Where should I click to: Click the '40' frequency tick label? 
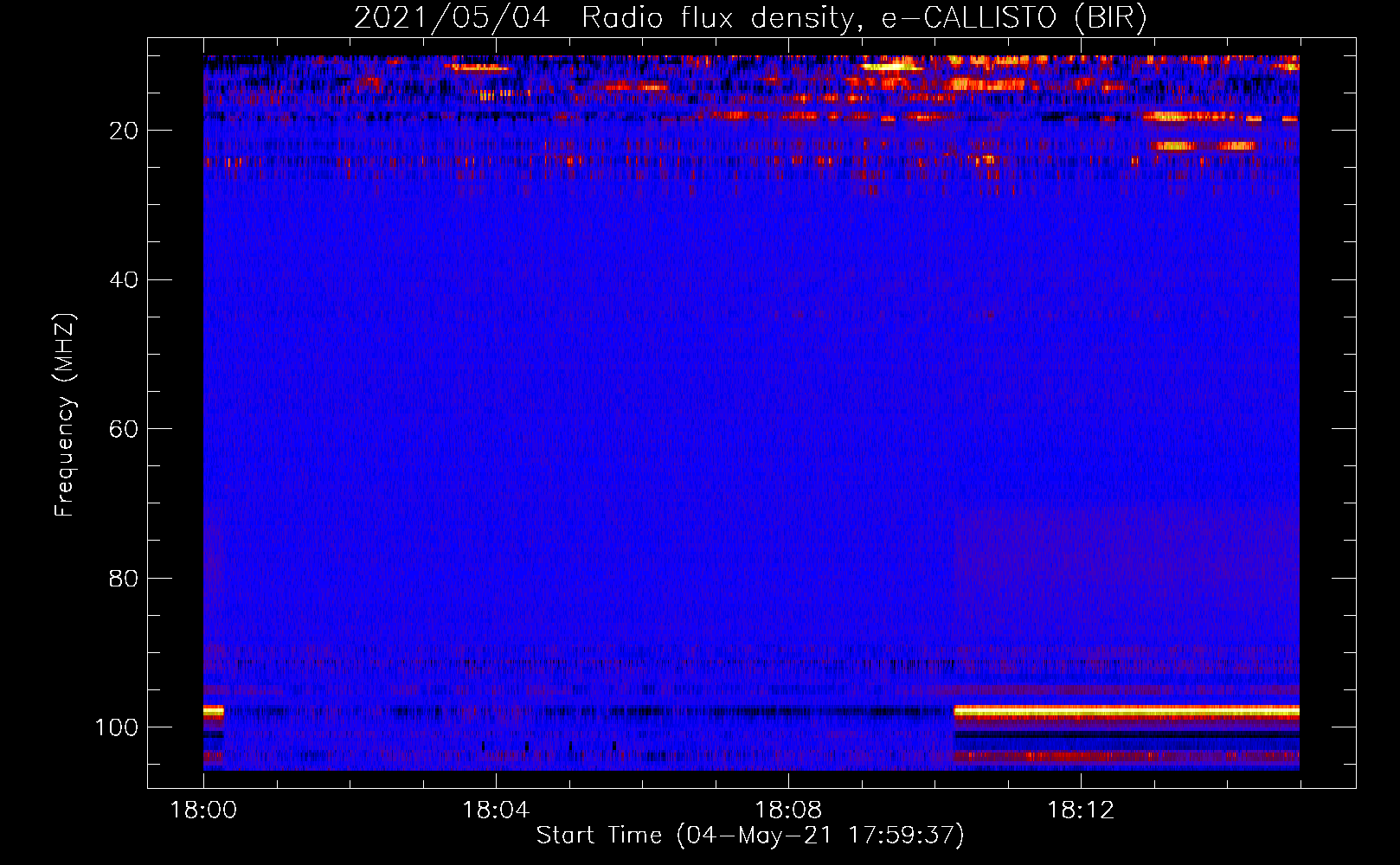pos(124,280)
